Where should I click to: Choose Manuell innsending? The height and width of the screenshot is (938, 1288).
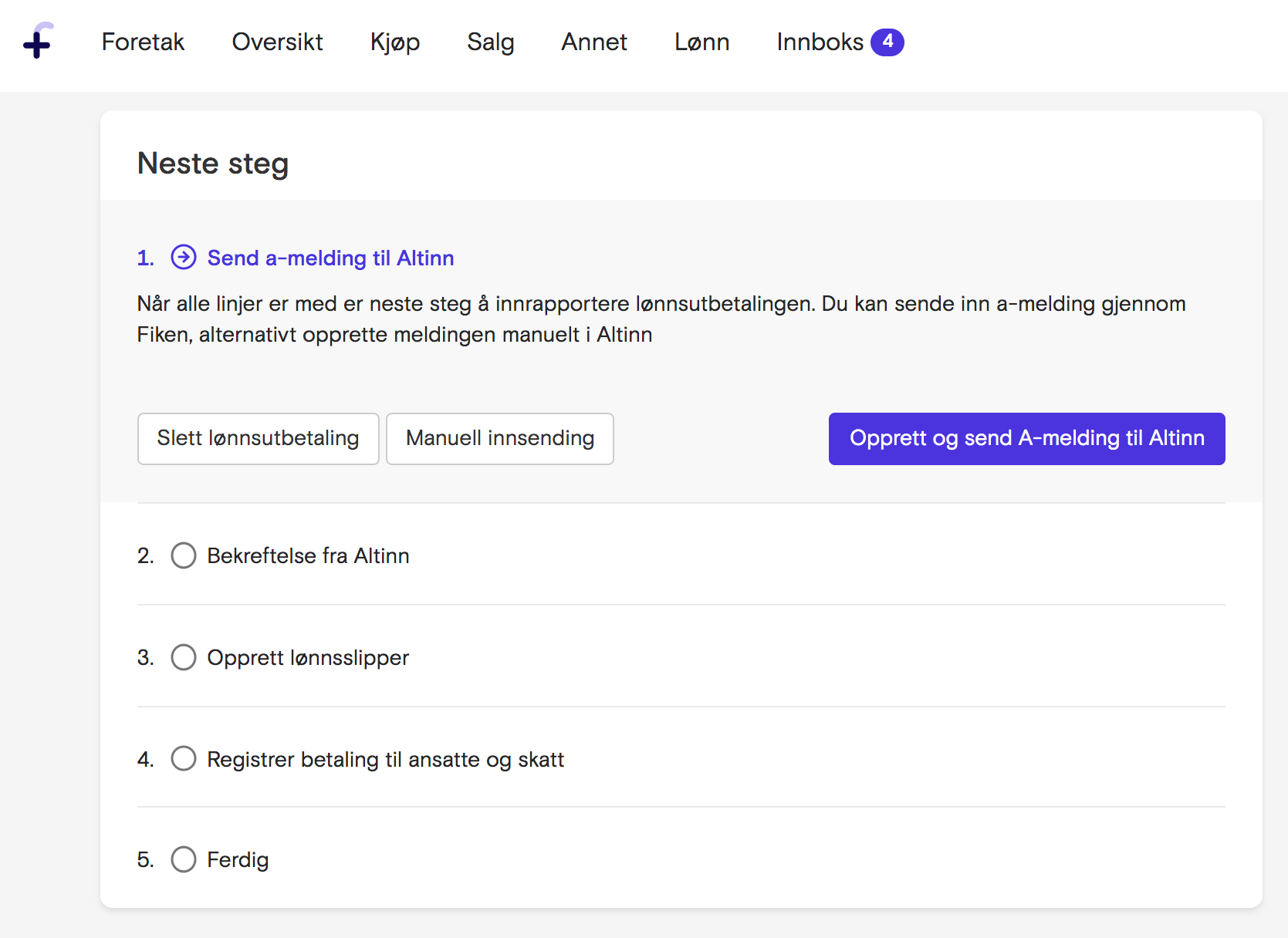[x=500, y=439]
